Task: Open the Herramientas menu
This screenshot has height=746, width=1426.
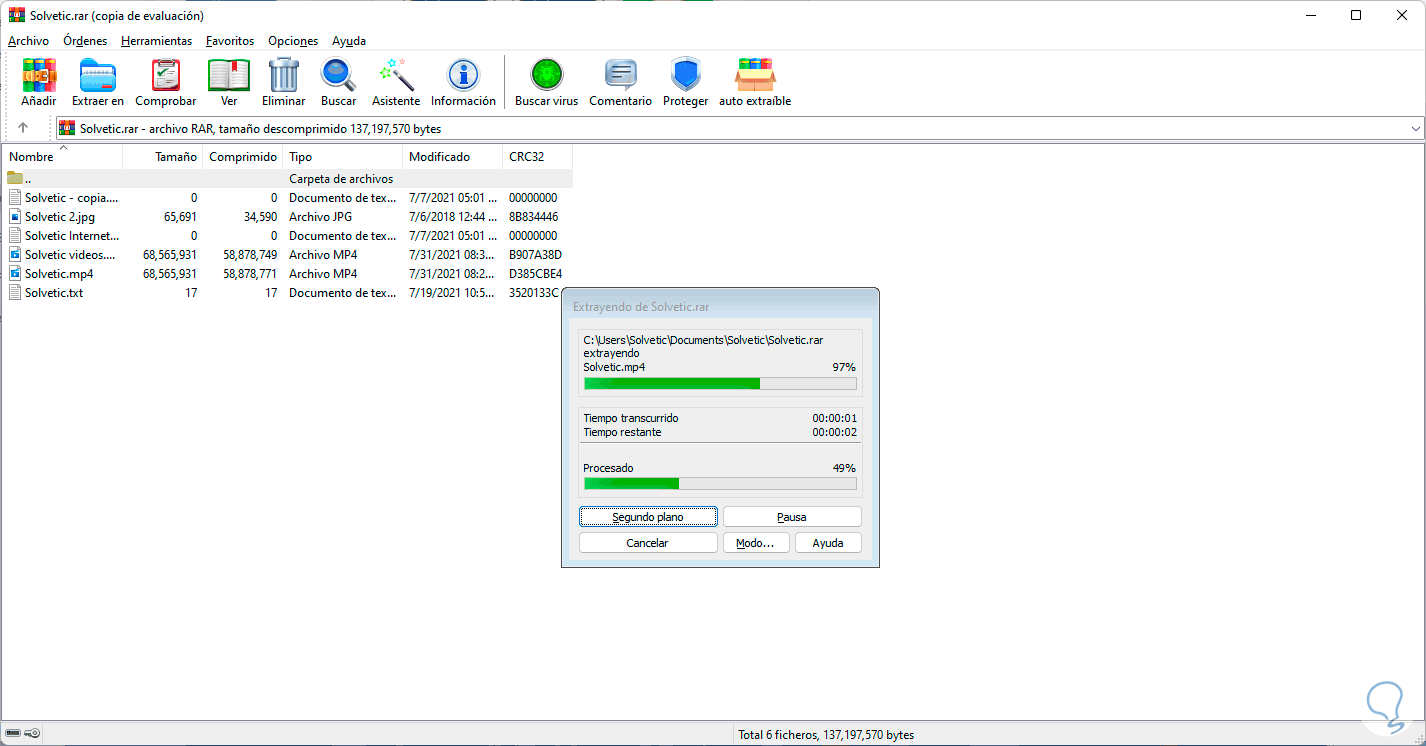Action: (x=157, y=41)
